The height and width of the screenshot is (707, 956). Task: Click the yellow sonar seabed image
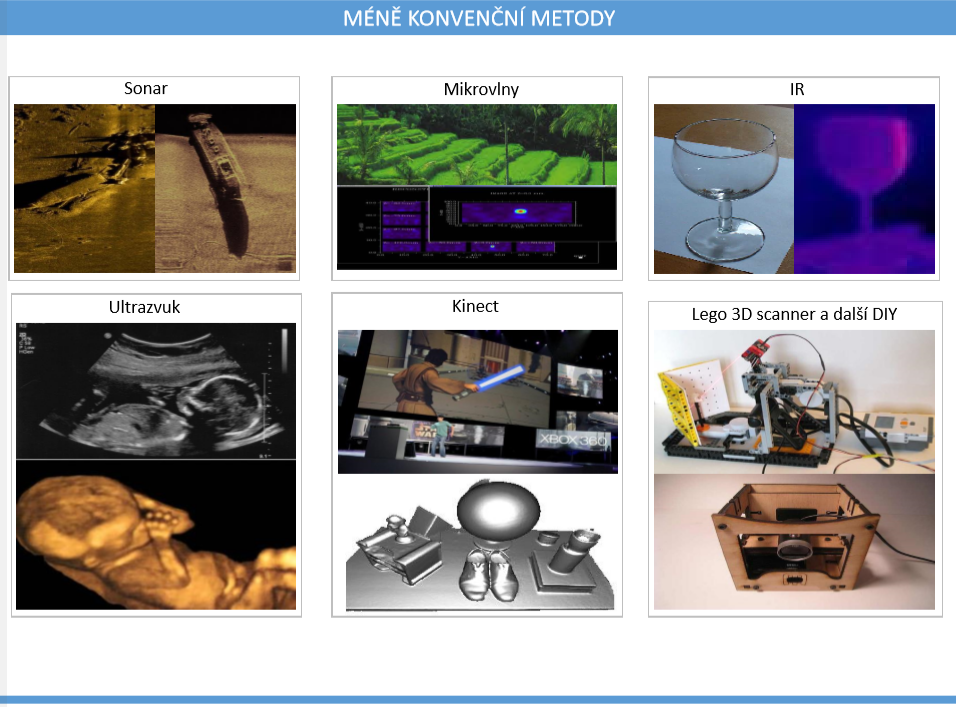(84, 188)
